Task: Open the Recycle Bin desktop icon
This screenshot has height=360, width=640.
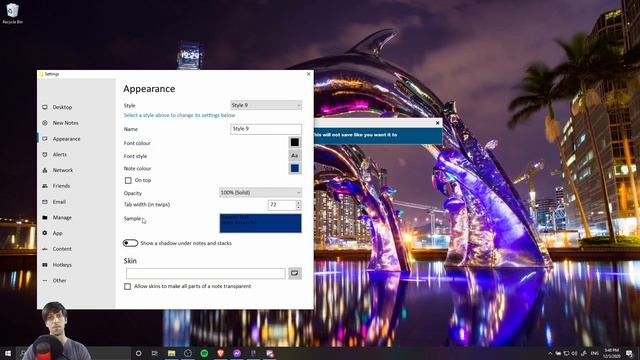Action: (x=12, y=13)
